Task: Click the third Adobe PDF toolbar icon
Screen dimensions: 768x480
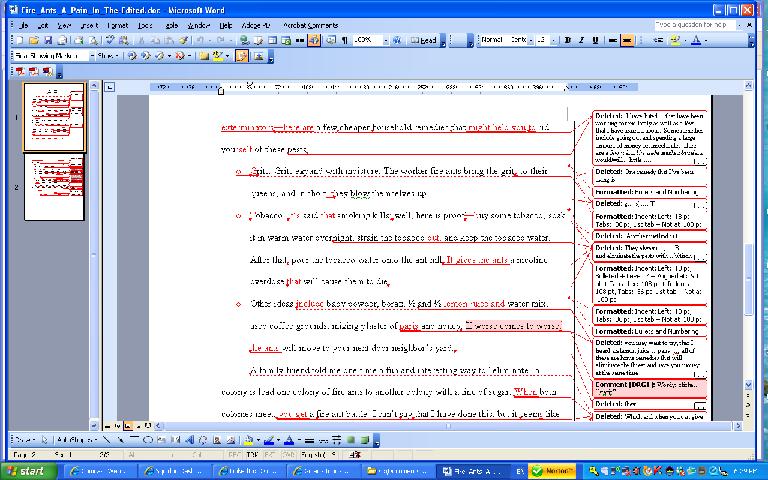Action: 48,72
